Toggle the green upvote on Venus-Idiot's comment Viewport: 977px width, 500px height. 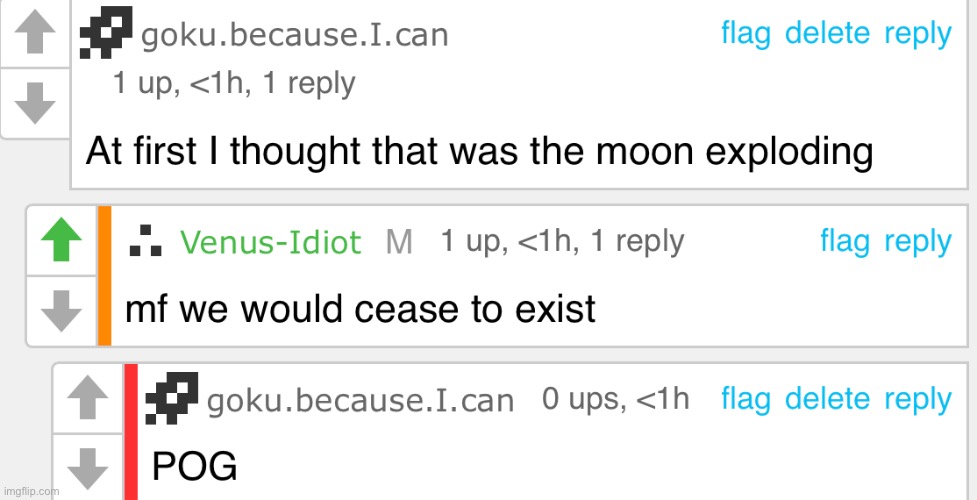click(x=61, y=241)
